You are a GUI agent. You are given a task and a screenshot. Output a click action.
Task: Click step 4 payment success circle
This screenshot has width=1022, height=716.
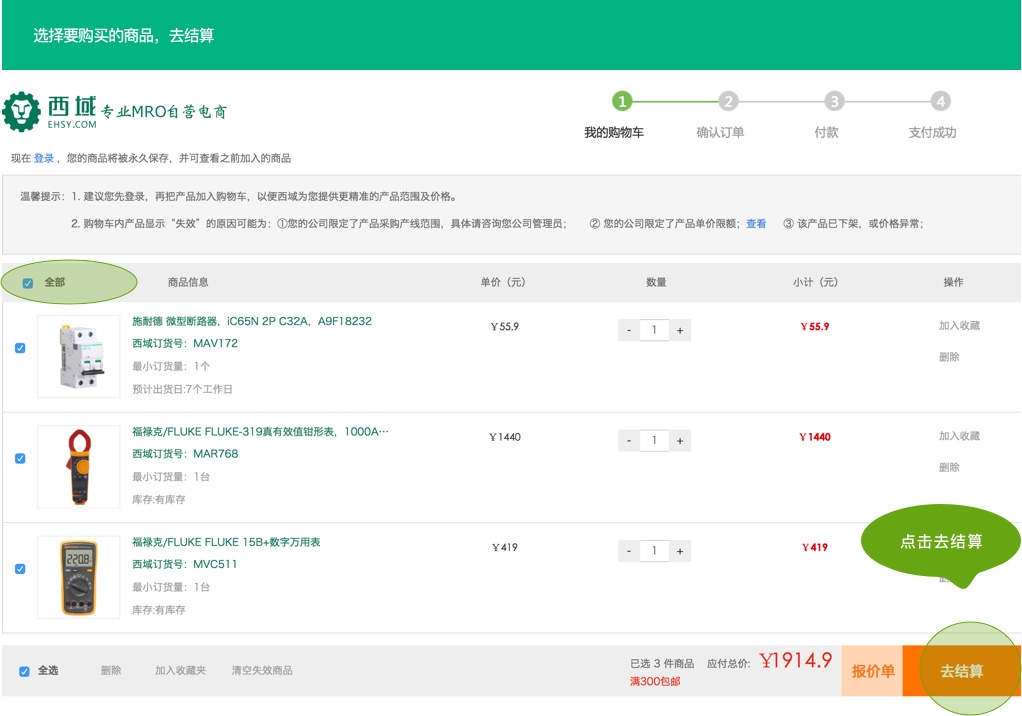tap(940, 101)
